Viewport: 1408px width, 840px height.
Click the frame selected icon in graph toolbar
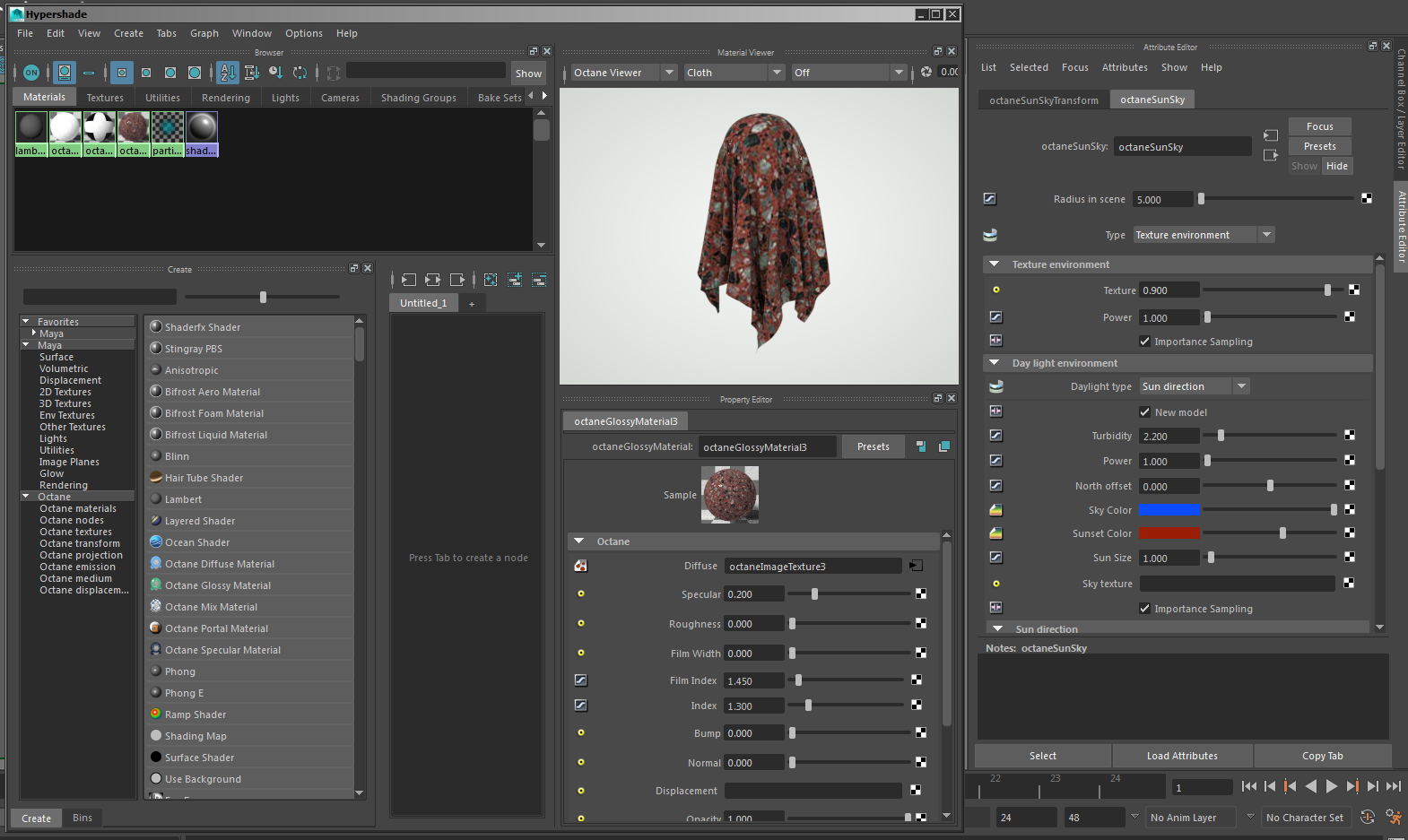point(491,280)
